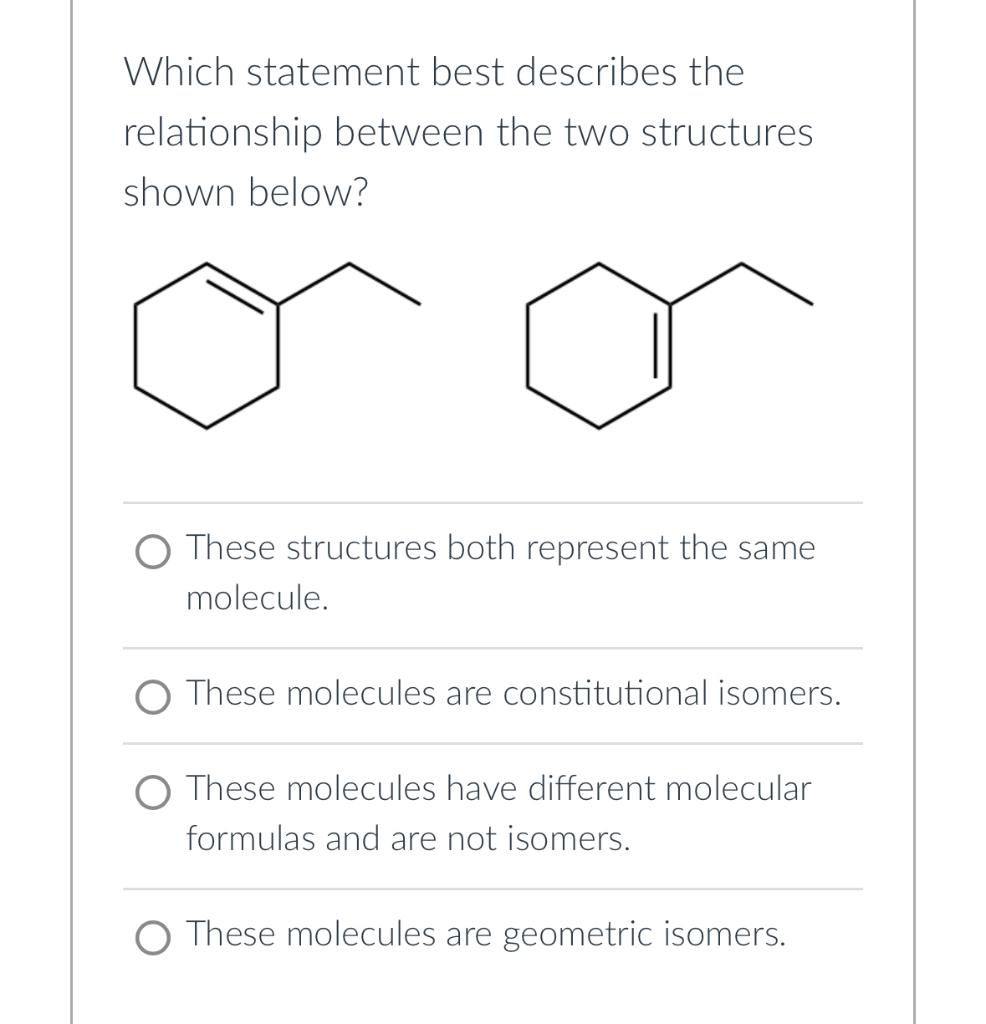Click the whitespace between the two structures
This screenshot has height=1024, width=986.
pyautogui.click(x=470, y=350)
